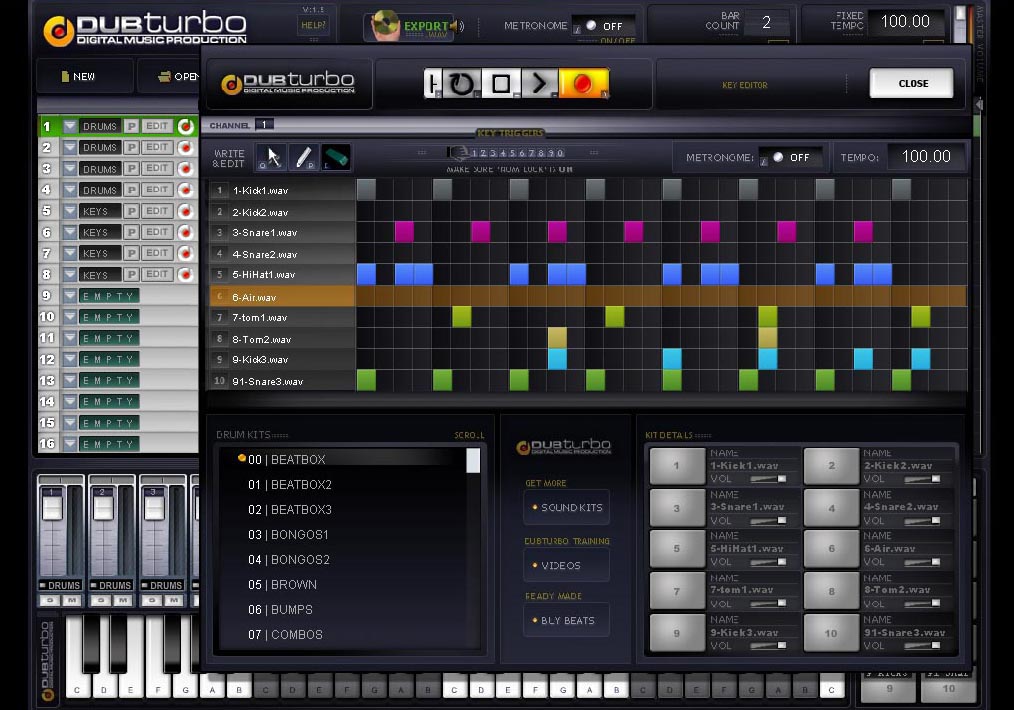Toggle first magenta Snare1 step
The width and height of the screenshot is (1014, 710).
[x=404, y=231]
